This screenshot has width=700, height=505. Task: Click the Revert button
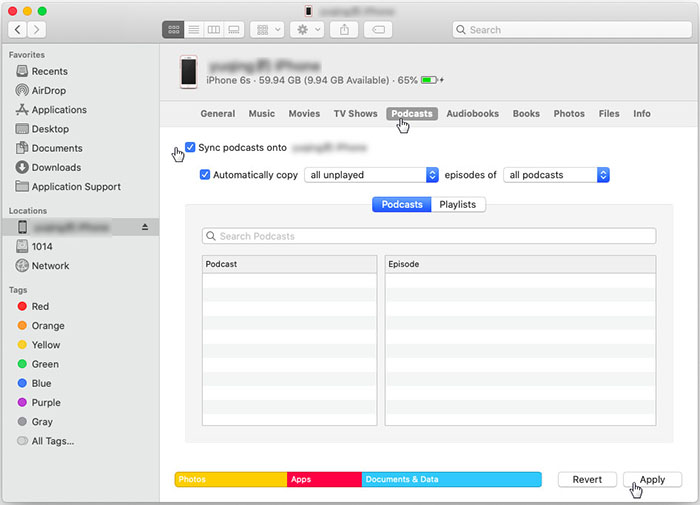[x=587, y=479]
